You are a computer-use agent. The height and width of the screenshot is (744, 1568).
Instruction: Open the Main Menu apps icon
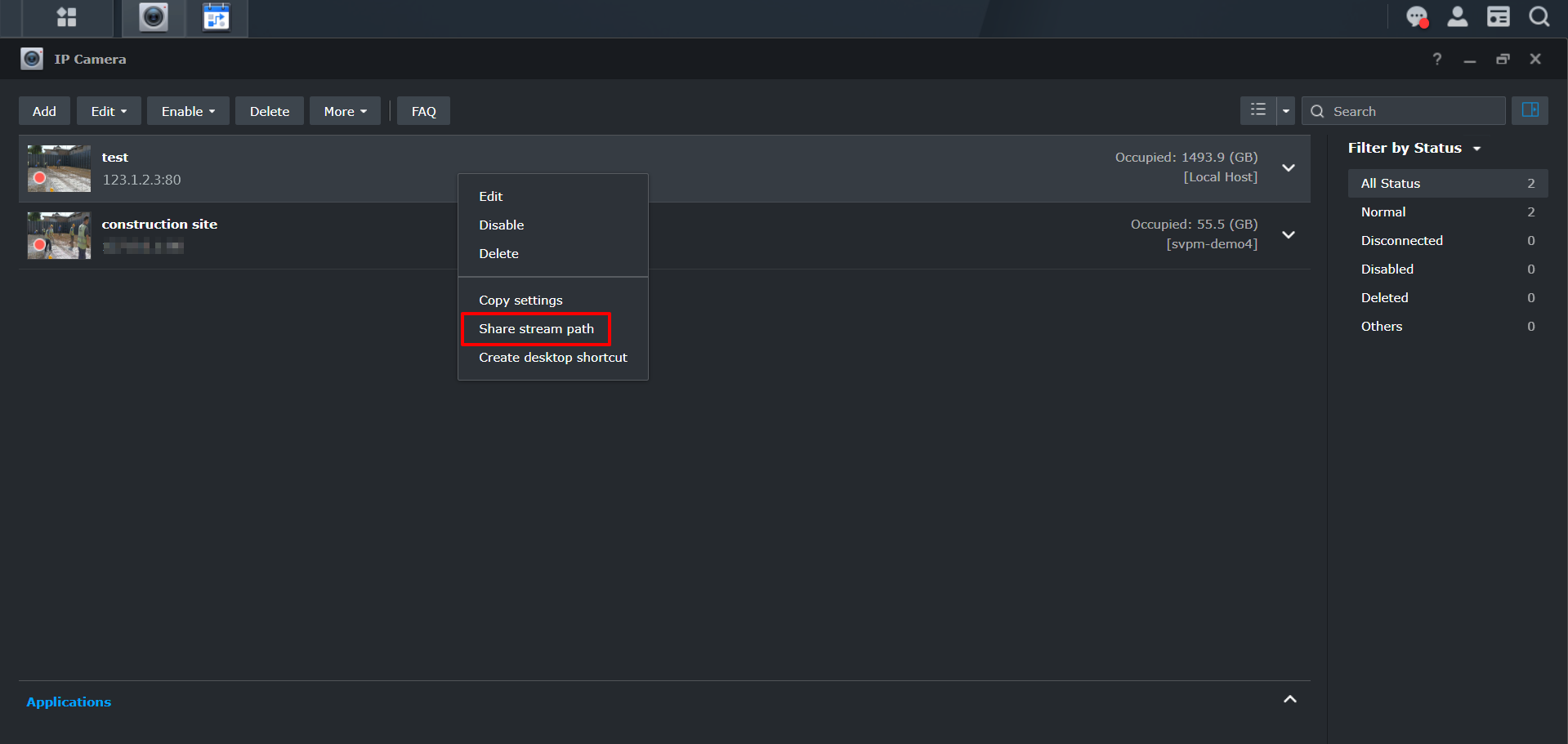65,17
